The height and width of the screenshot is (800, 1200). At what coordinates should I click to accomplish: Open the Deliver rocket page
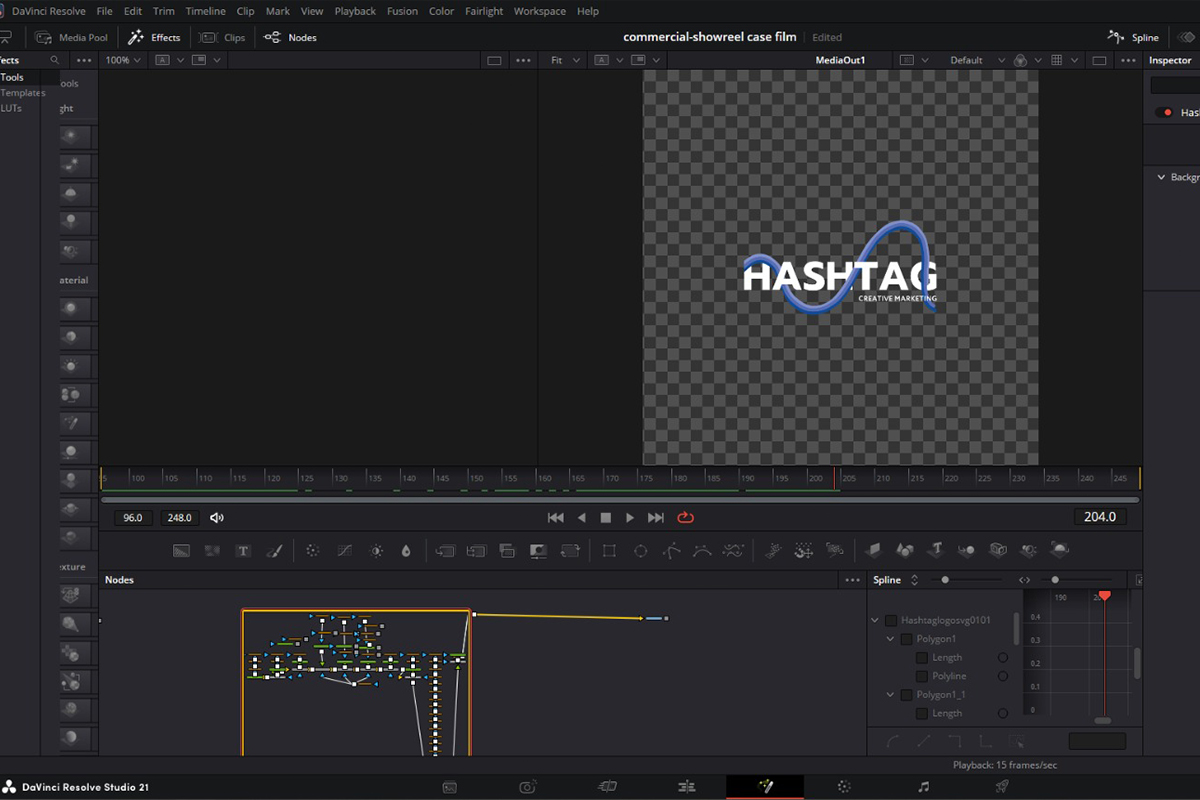[1002, 787]
